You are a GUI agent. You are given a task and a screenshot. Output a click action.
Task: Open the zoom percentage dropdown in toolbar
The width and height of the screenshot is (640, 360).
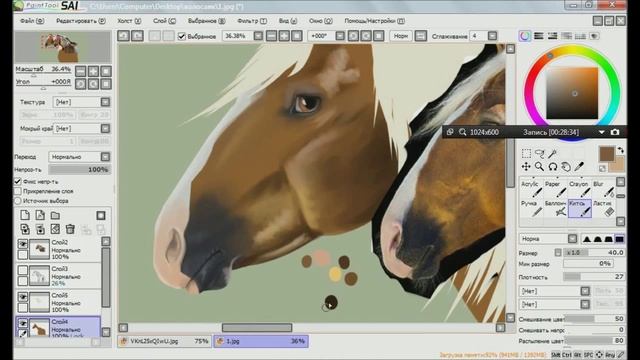pyautogui.click(x=258, y=36)
